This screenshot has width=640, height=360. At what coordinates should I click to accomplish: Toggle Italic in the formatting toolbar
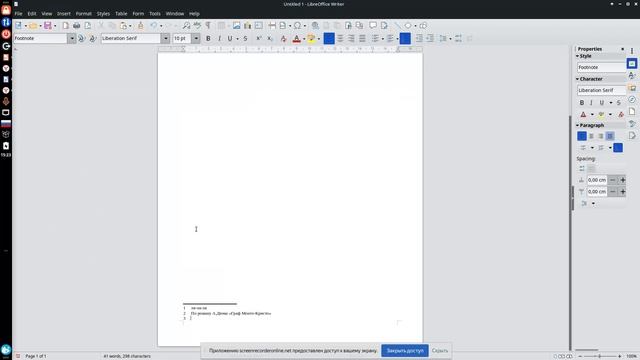tap(219, 38)
